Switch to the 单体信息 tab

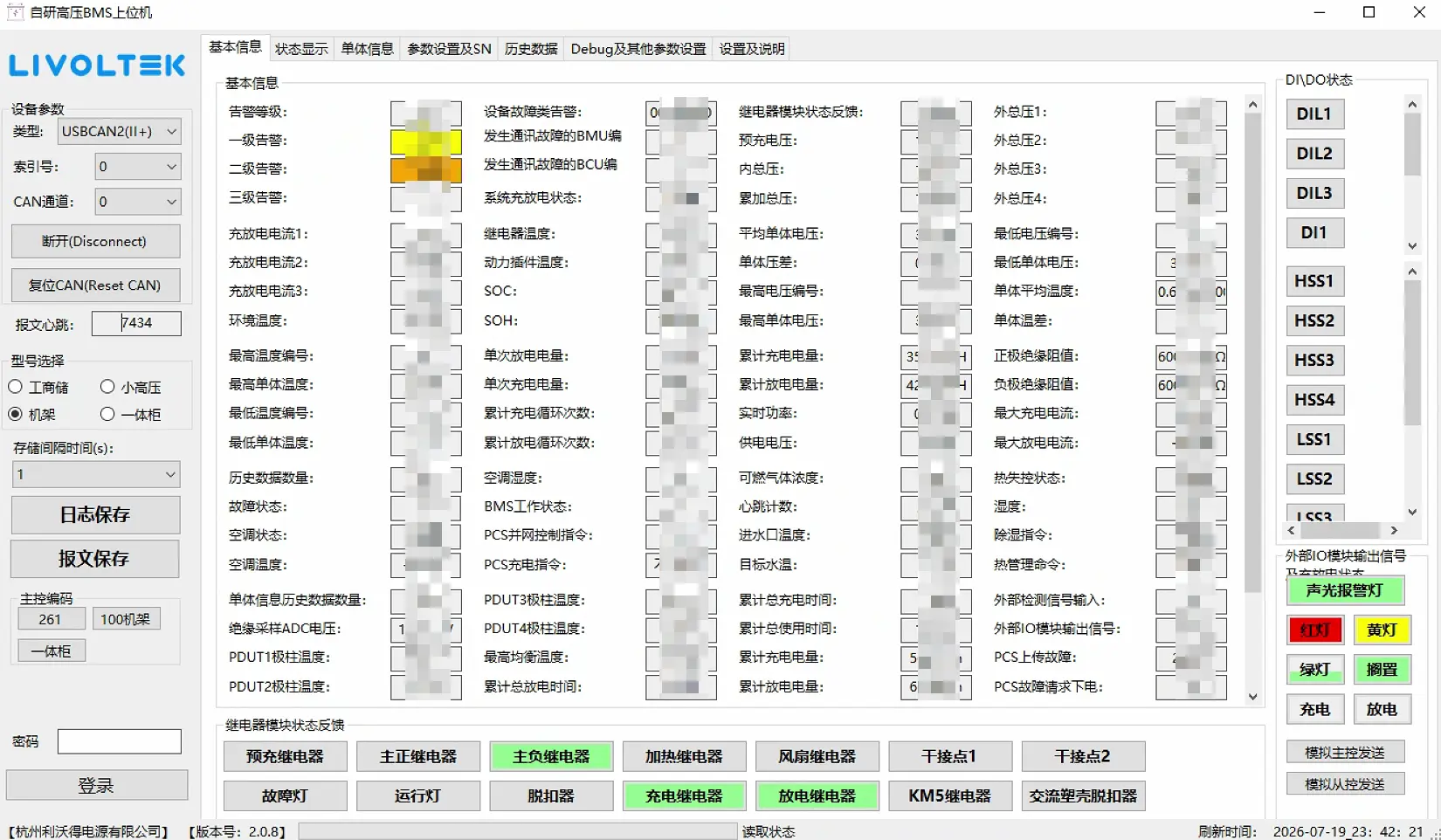(x=367, y=49)
